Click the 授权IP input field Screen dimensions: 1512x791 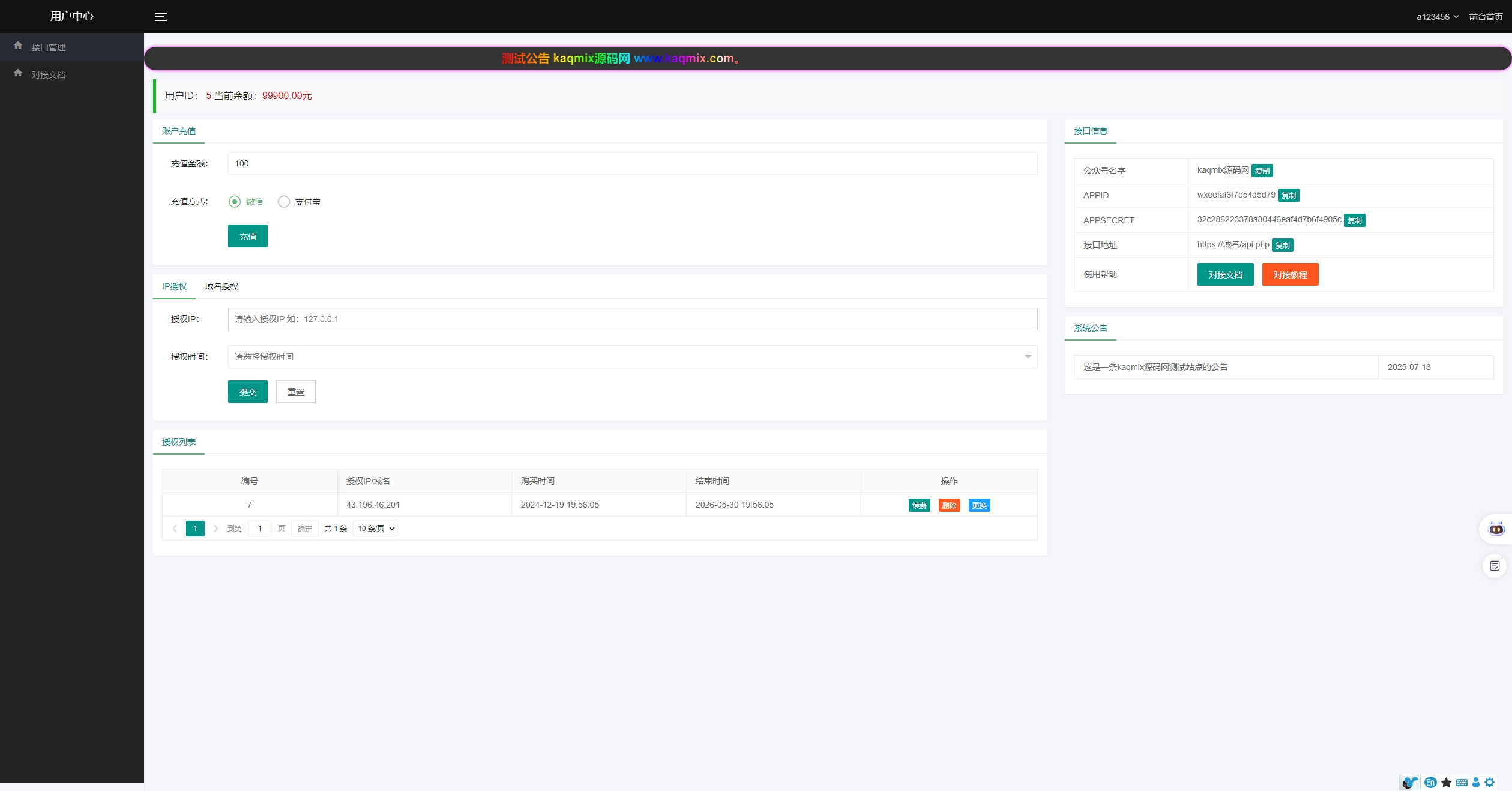[x=632, y=319]
